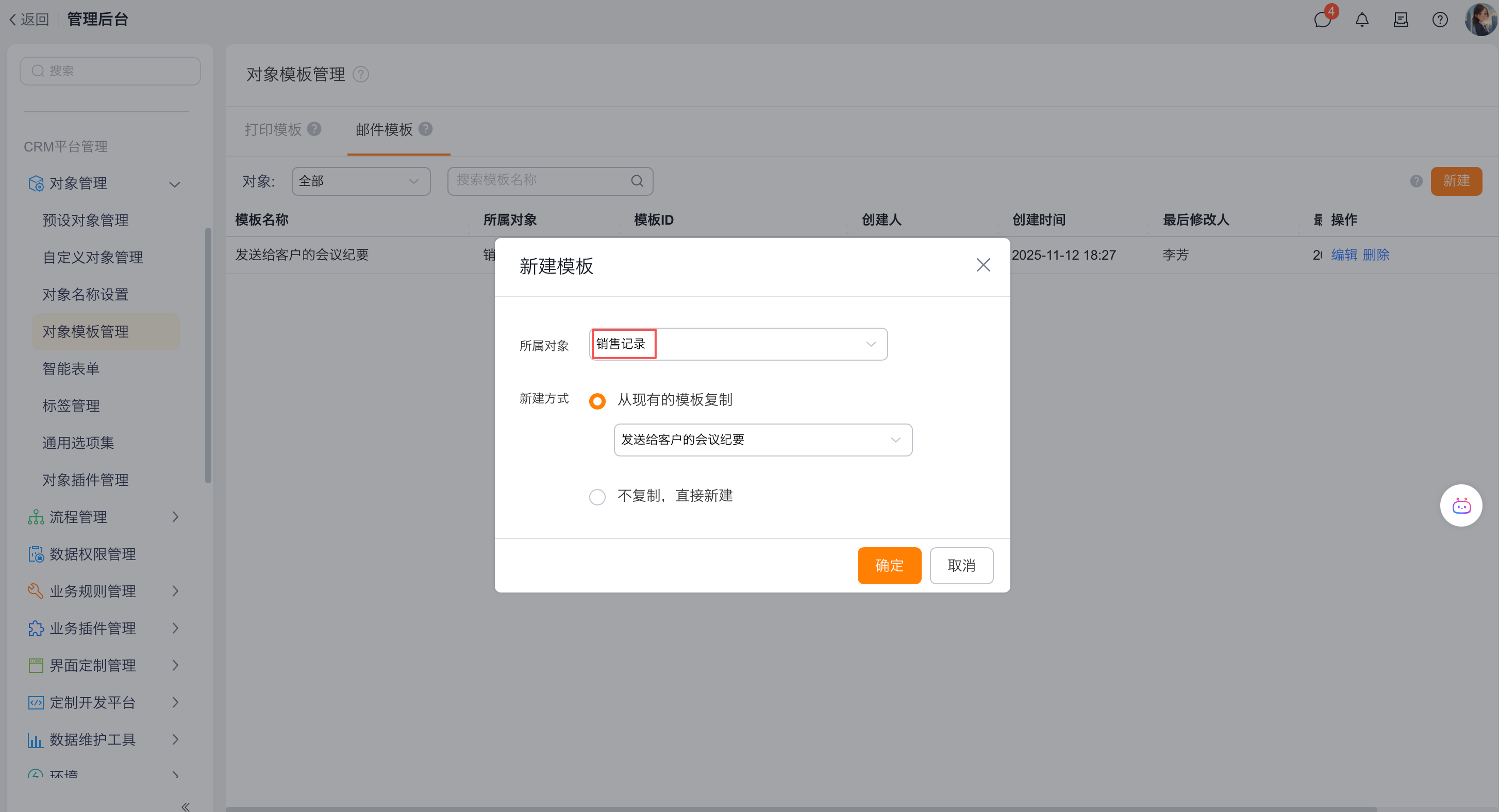This screenshot has height=812, width=1499.
Task: Open the 所属对象 dropdown showing 销售记录
Action: [738, 344]
